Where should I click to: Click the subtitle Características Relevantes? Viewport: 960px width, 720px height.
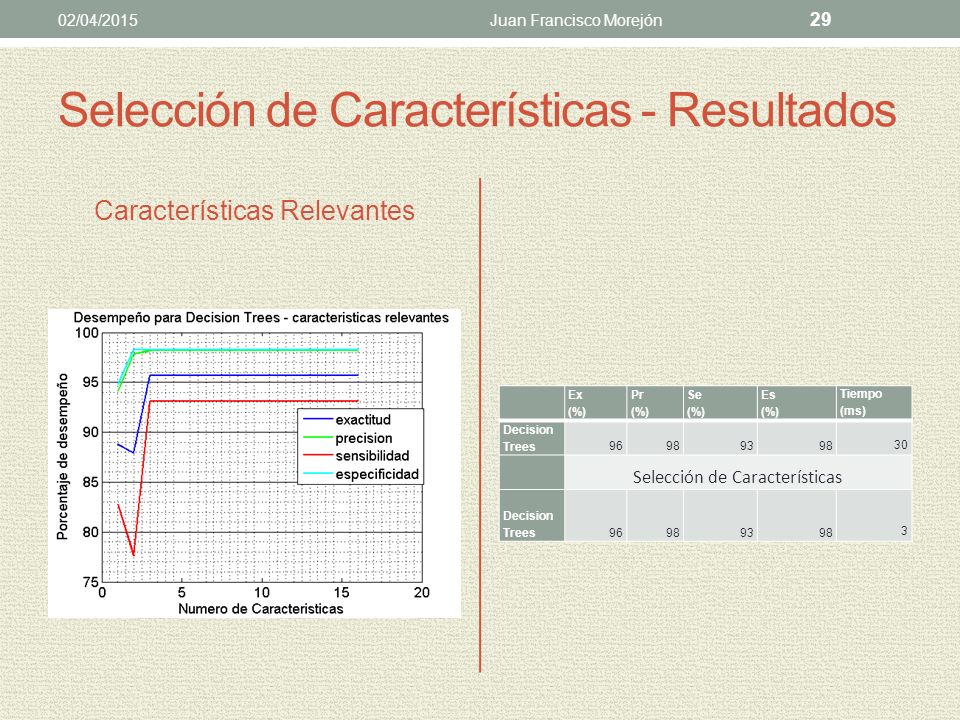255,211
